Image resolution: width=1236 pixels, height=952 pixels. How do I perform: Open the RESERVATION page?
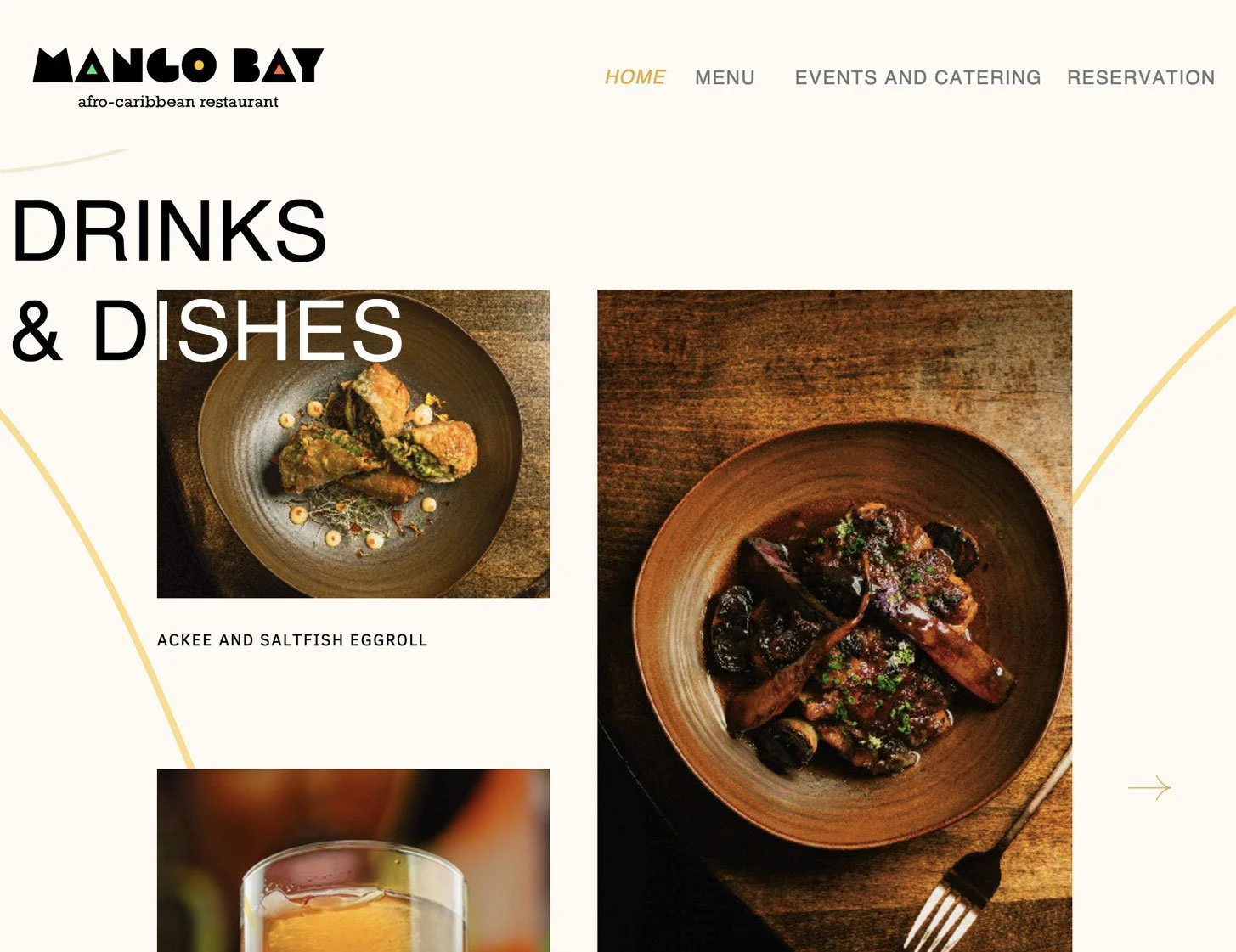pos(1141,77)
